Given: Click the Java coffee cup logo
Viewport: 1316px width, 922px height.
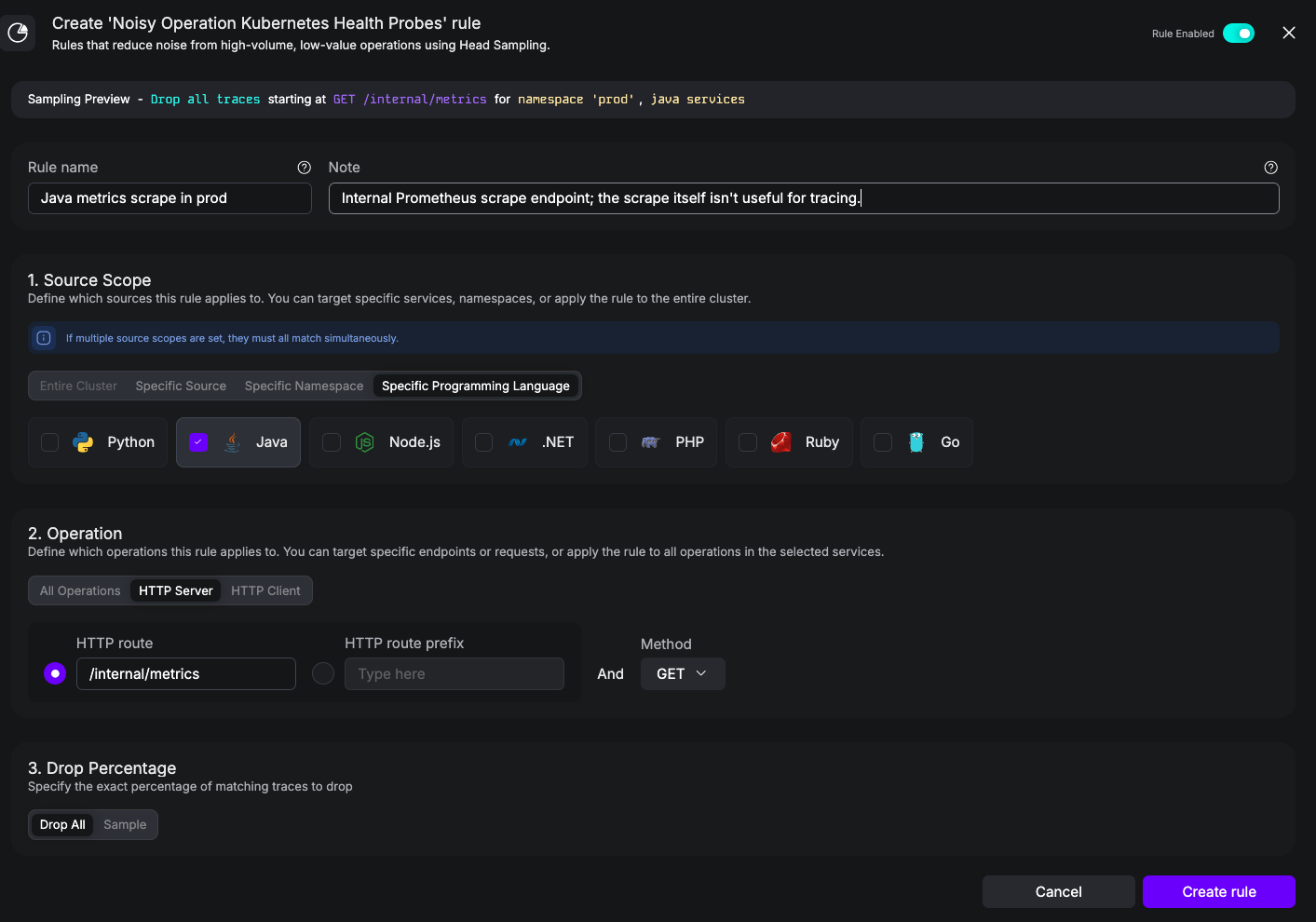Looking at the screenshot, I should tap(233, 442).
